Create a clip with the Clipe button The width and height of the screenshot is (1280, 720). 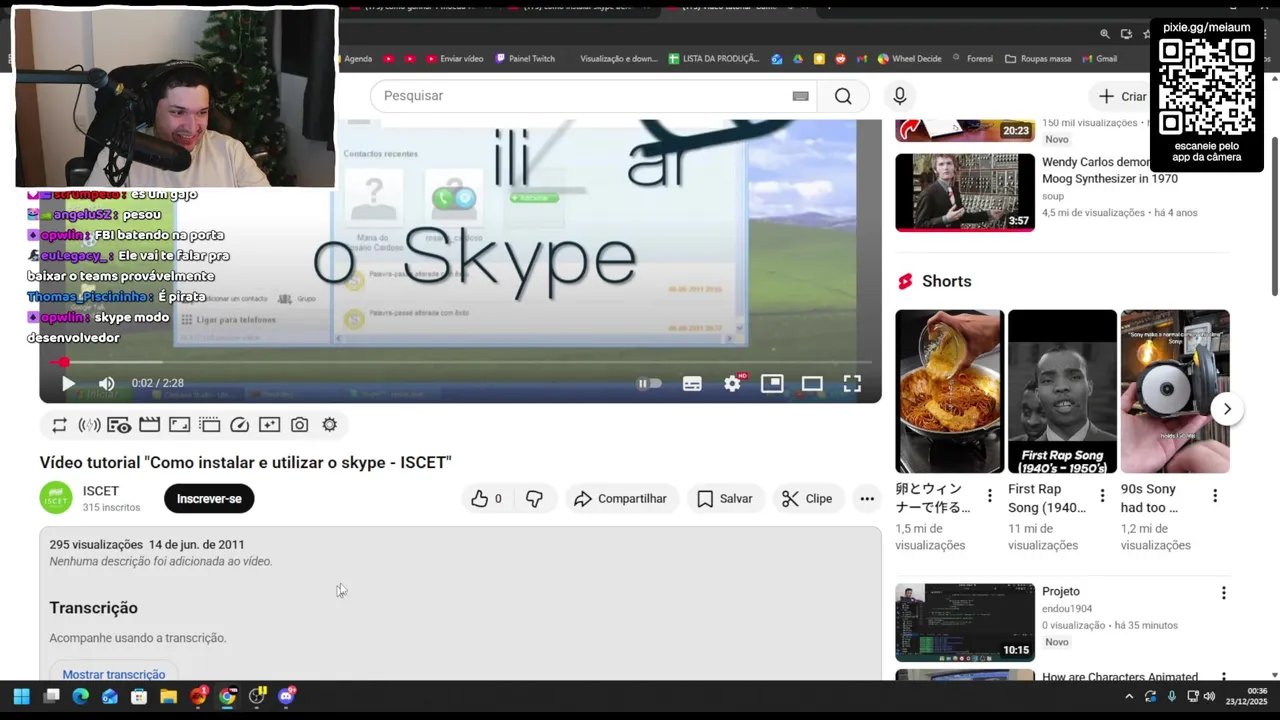click(x=807, y=499)
